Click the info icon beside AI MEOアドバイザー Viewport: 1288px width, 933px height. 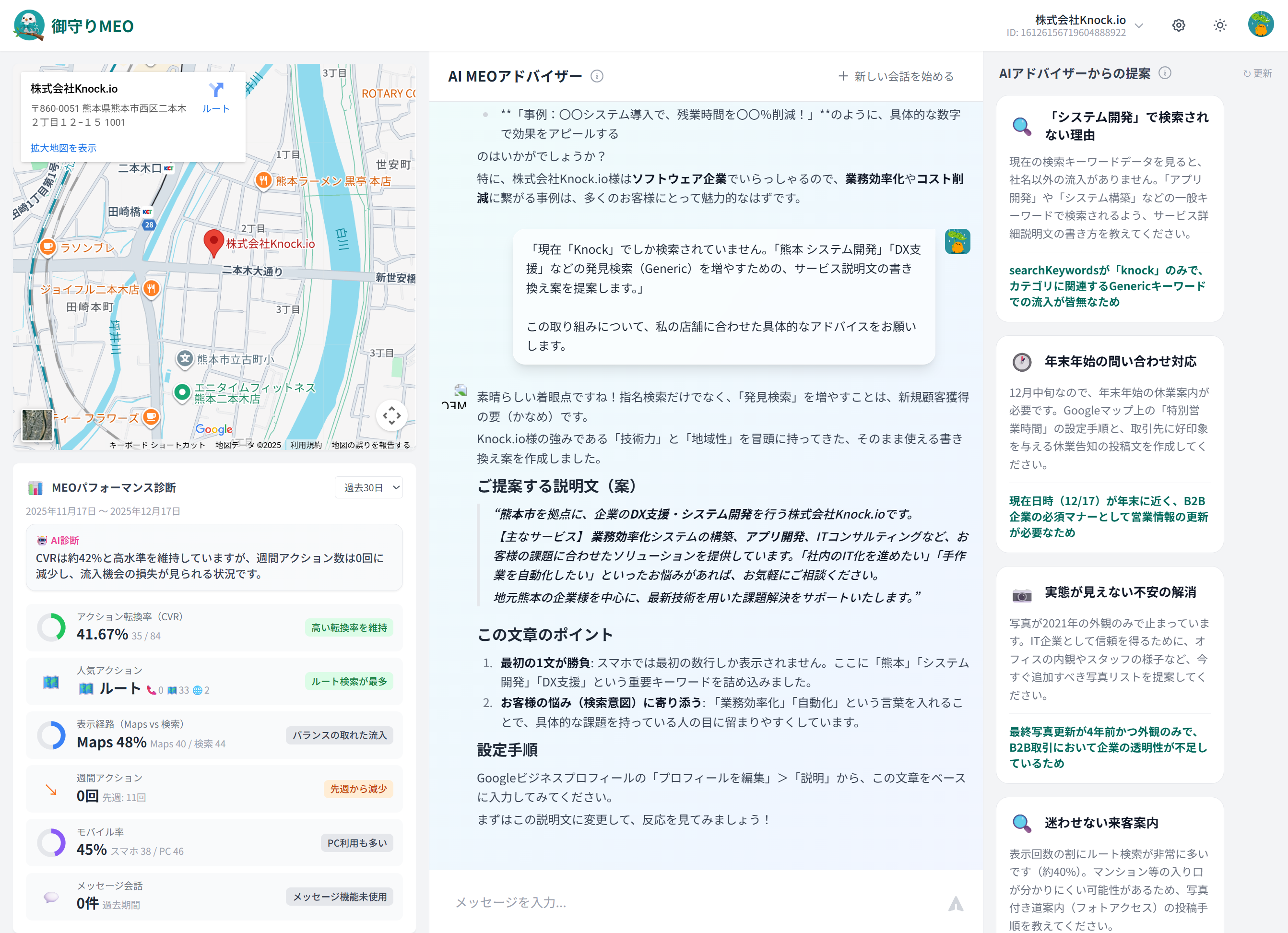coord(597,76)
